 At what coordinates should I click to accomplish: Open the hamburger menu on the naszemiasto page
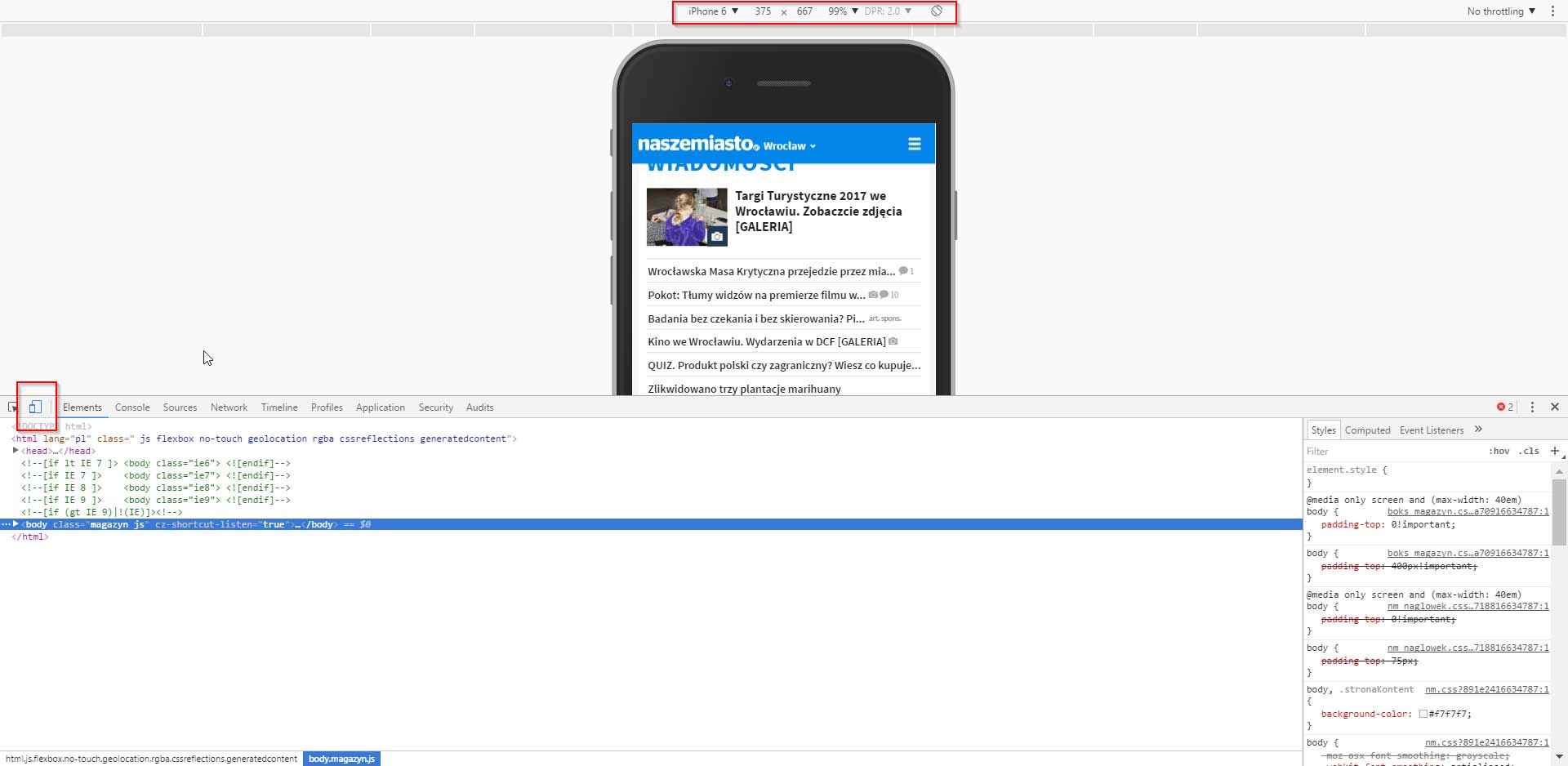pyautogui.click(x=915, y=144)
